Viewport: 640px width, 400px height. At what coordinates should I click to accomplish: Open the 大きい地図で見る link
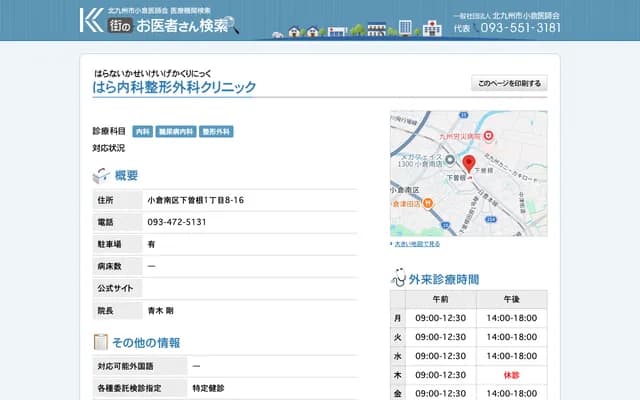(x=416, y=243)
